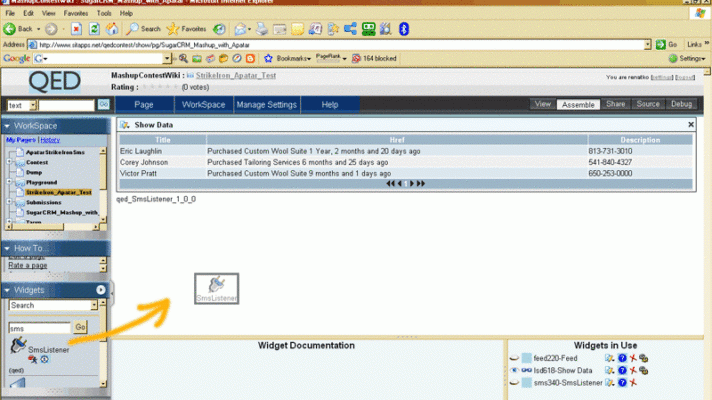This screenshot has height=400, width=712.
Task: Click edit icon for lsd618-Show Data
Action: (609, 370)
